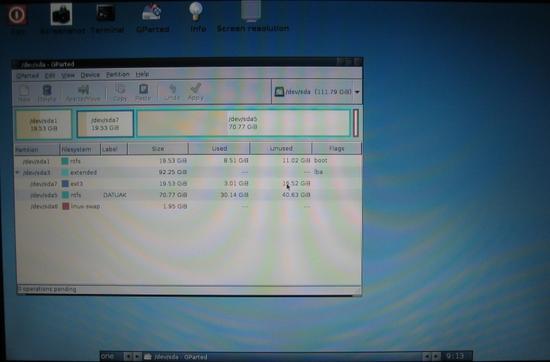
Task: Select the /dev/sda1 partition row
Action: pyautogui.click(x=188, y=161)
